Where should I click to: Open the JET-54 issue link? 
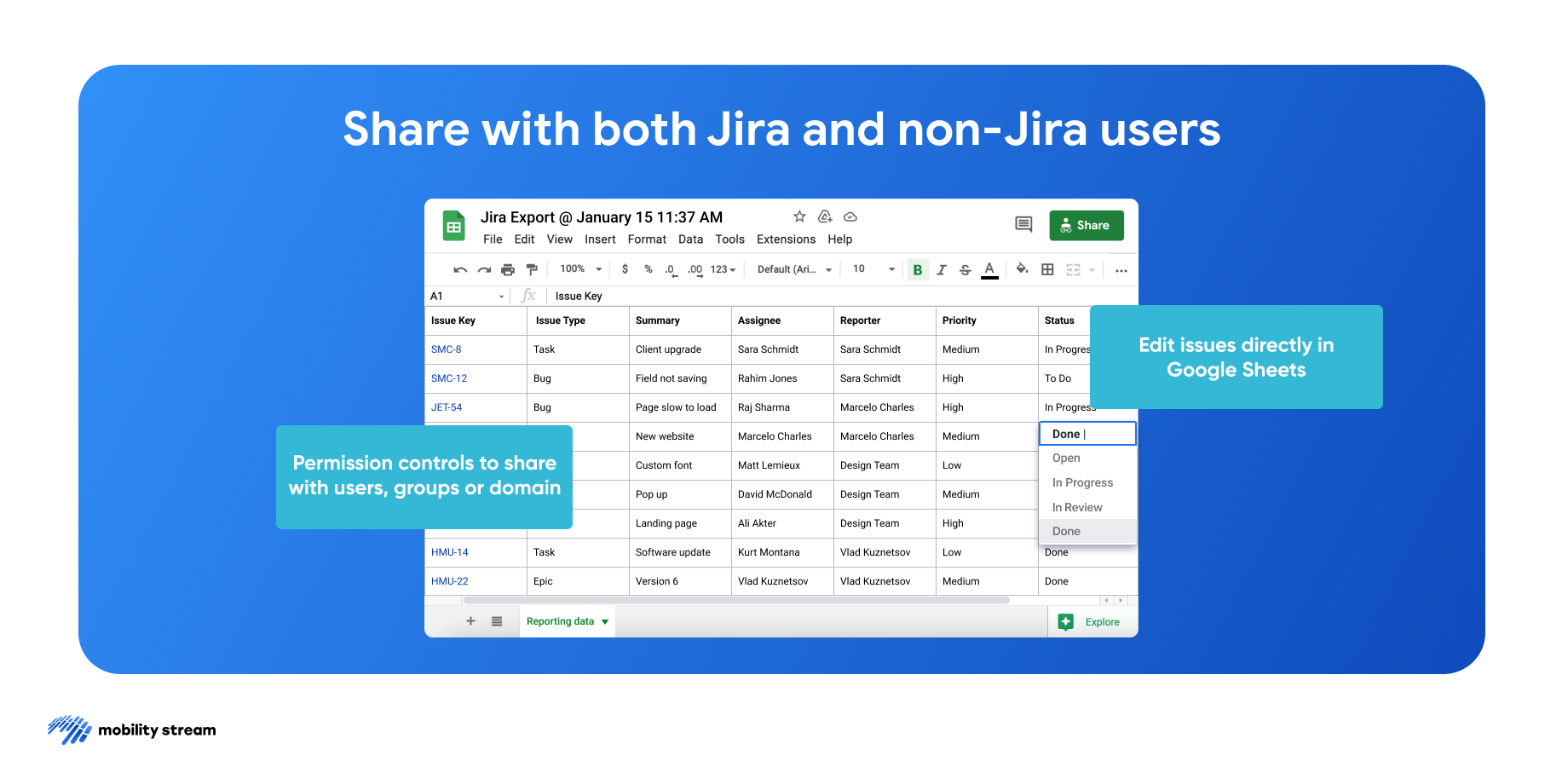coord(447,407)
